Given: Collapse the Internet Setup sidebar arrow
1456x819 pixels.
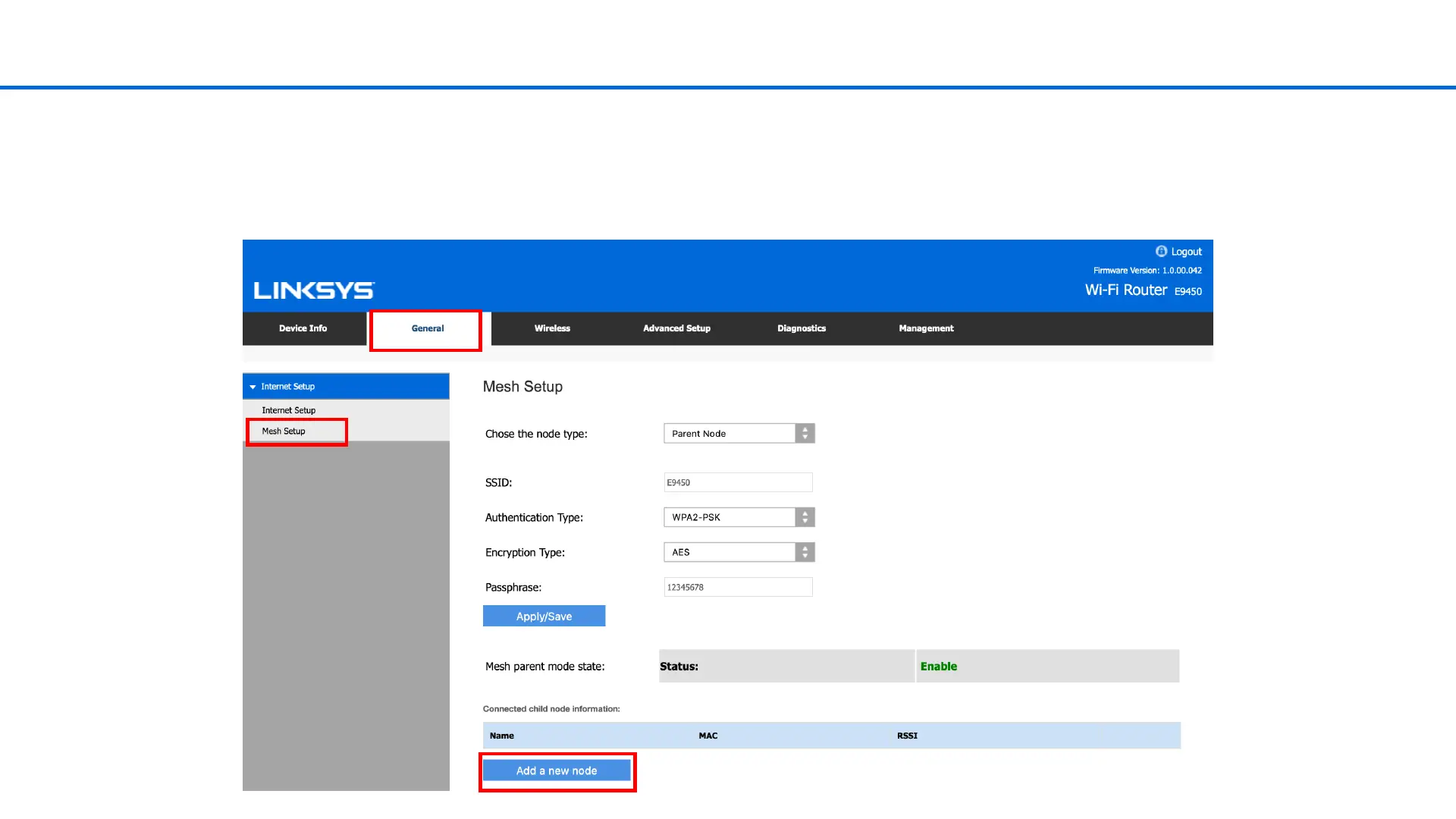Looking at the screenshot, I should 253,387.
